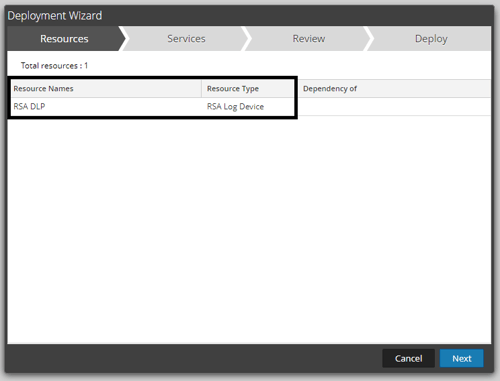
Task: Click the blank area below the resource table
Action: tap(249, 230)
